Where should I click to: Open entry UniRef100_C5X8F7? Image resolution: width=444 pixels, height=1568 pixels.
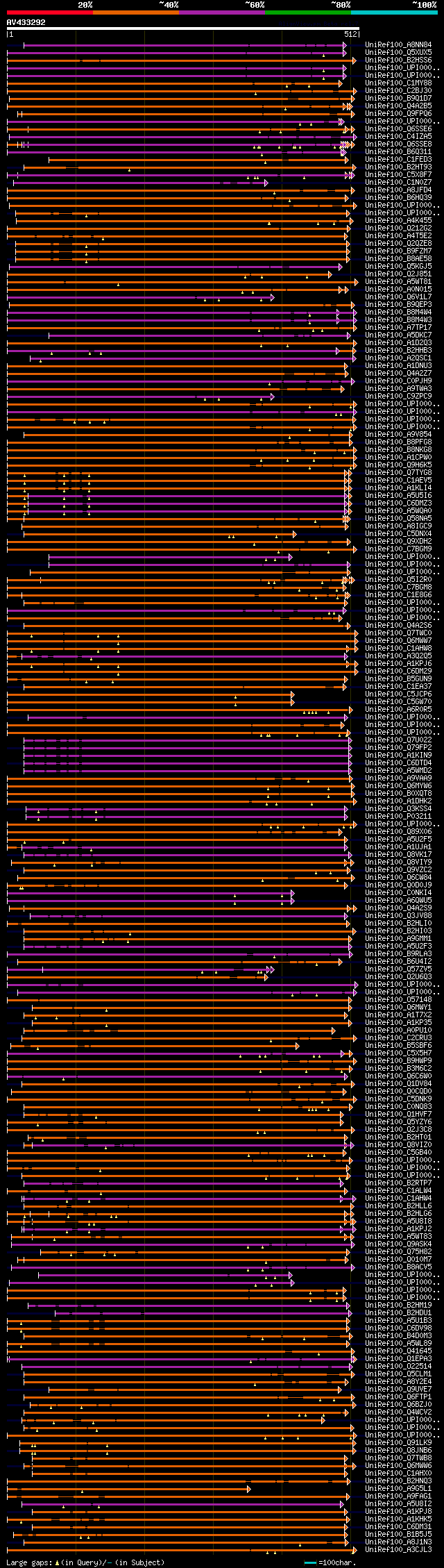[x=398, y=174]
